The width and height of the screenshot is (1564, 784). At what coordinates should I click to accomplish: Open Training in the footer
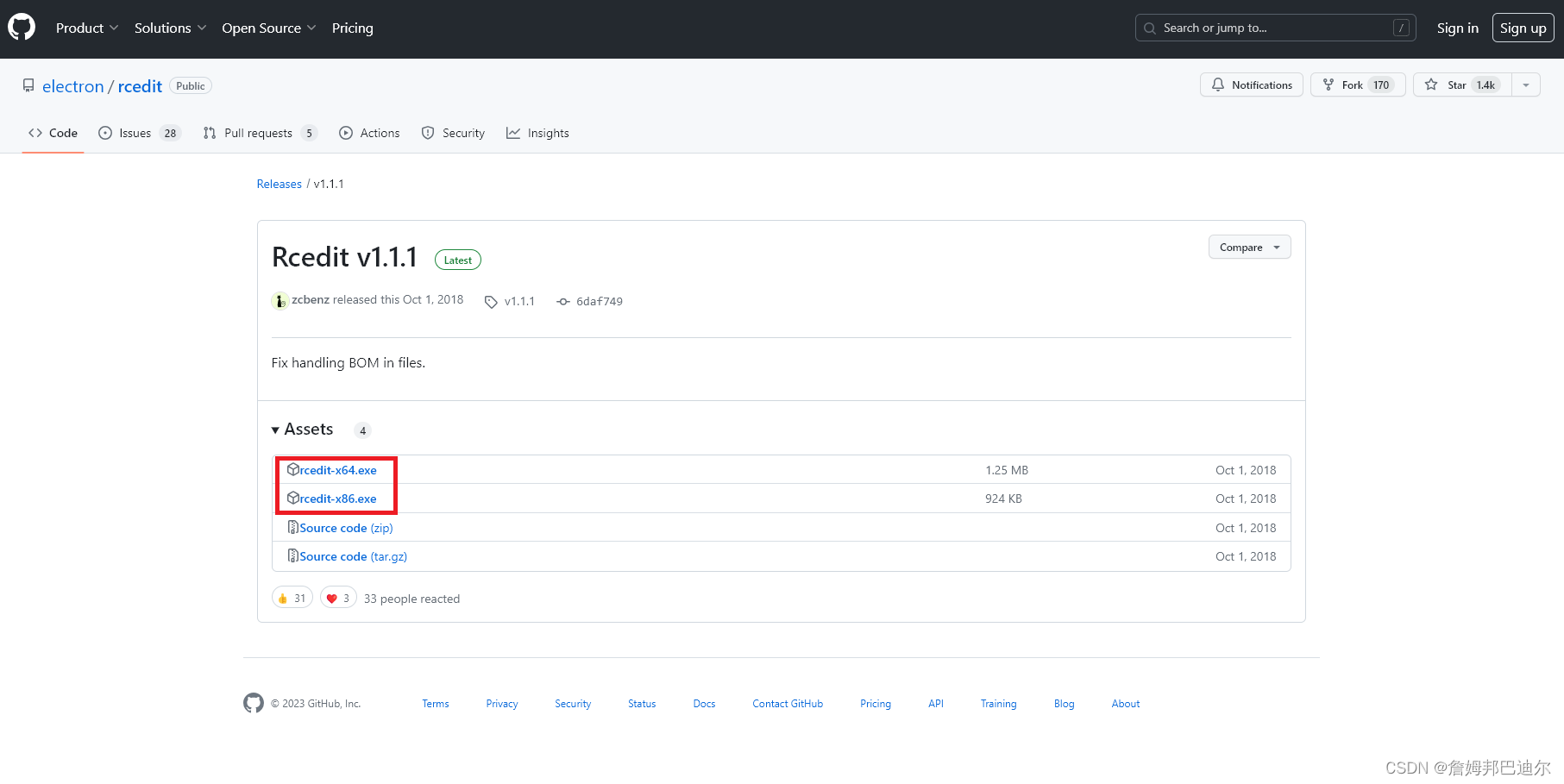click(998, 704)
